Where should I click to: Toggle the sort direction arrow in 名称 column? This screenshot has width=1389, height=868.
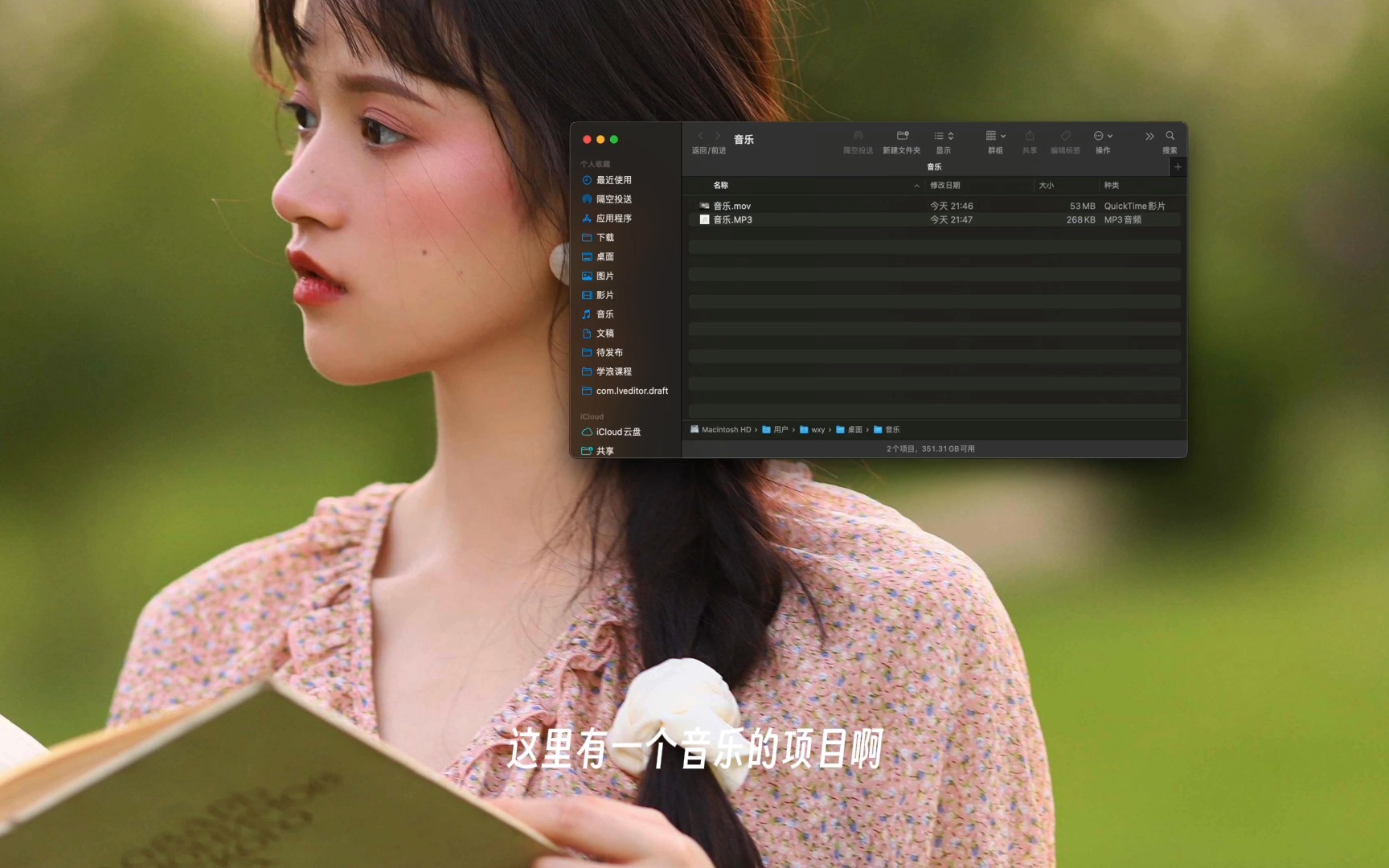pyautogui.click(x=916, y=186)
